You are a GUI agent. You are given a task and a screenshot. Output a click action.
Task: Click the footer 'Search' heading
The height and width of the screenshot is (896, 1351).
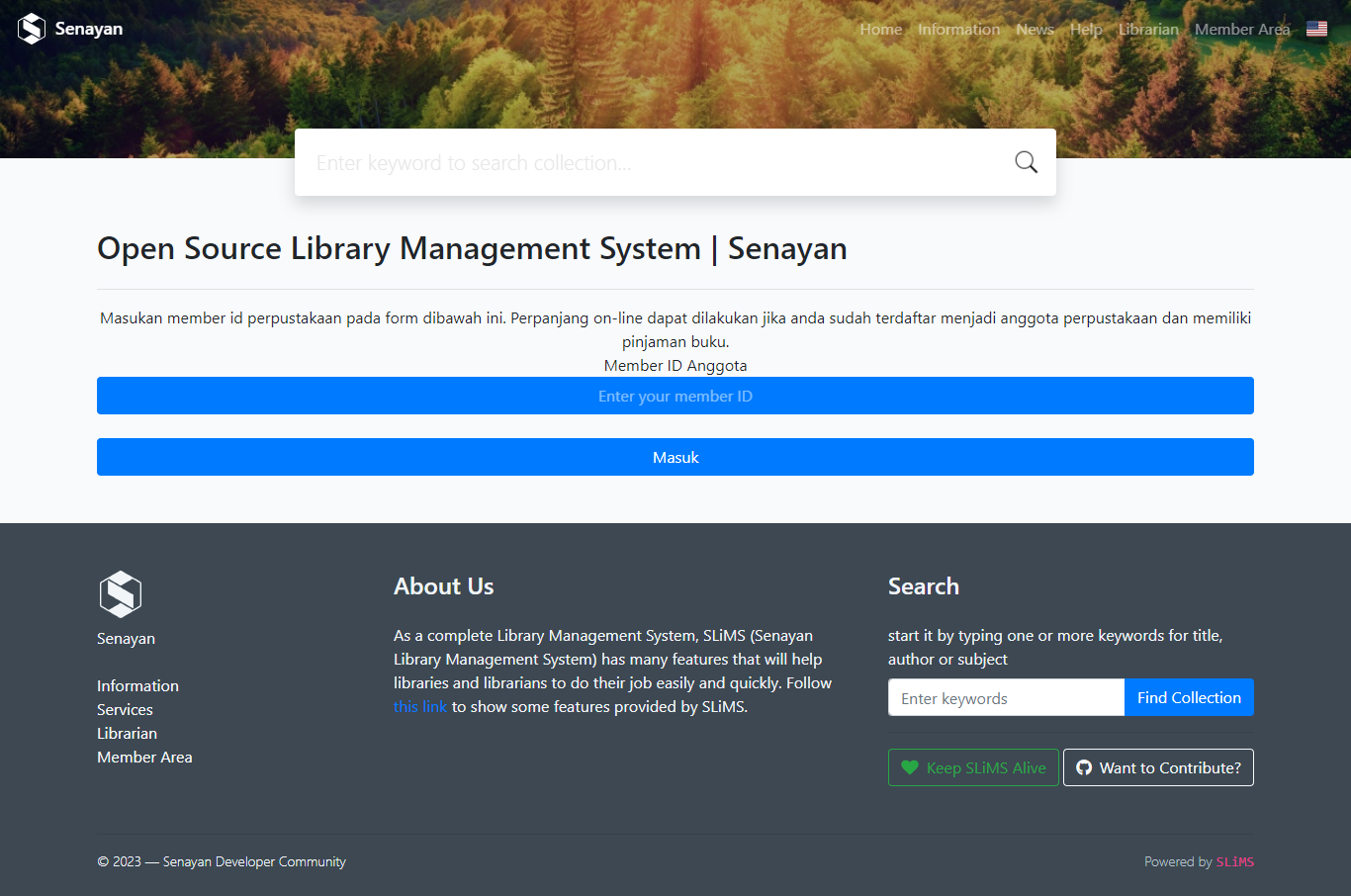click(923, 586)
